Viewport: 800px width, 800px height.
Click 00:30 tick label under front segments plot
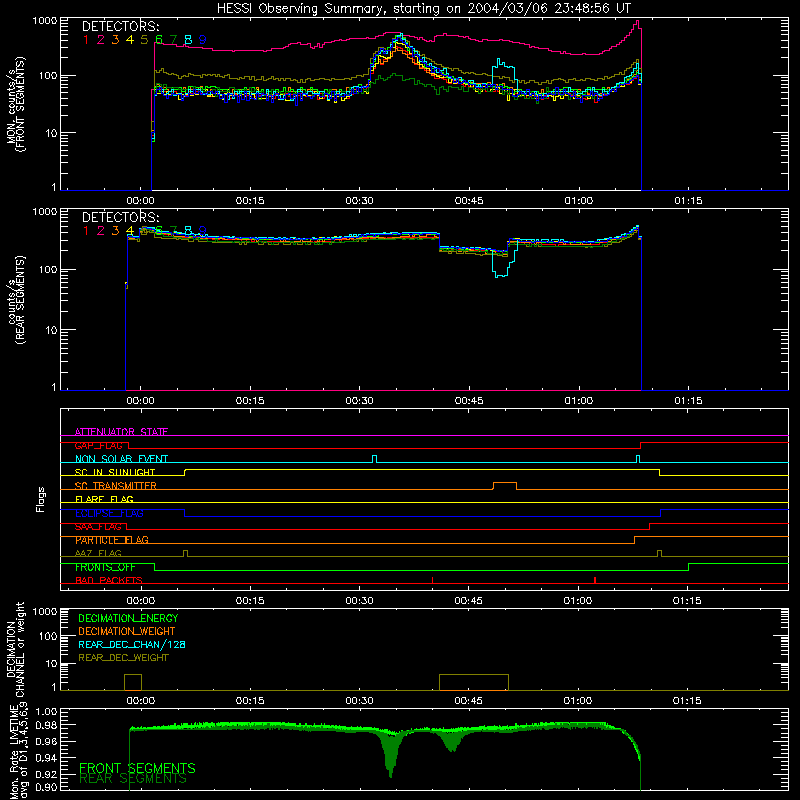tap(360, 201)
